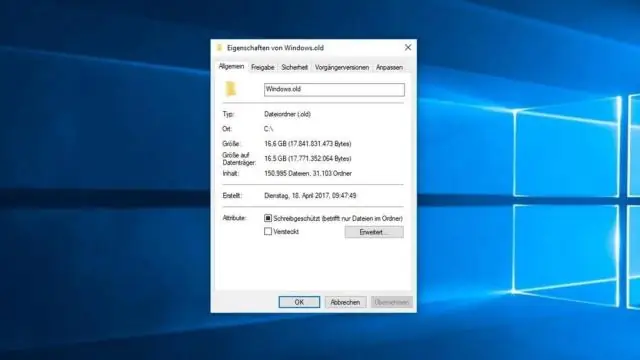Click the greyed-out Übernehmen button
Image resolution: width=640 pixels, height=360 pixels.
click(391, 302)
